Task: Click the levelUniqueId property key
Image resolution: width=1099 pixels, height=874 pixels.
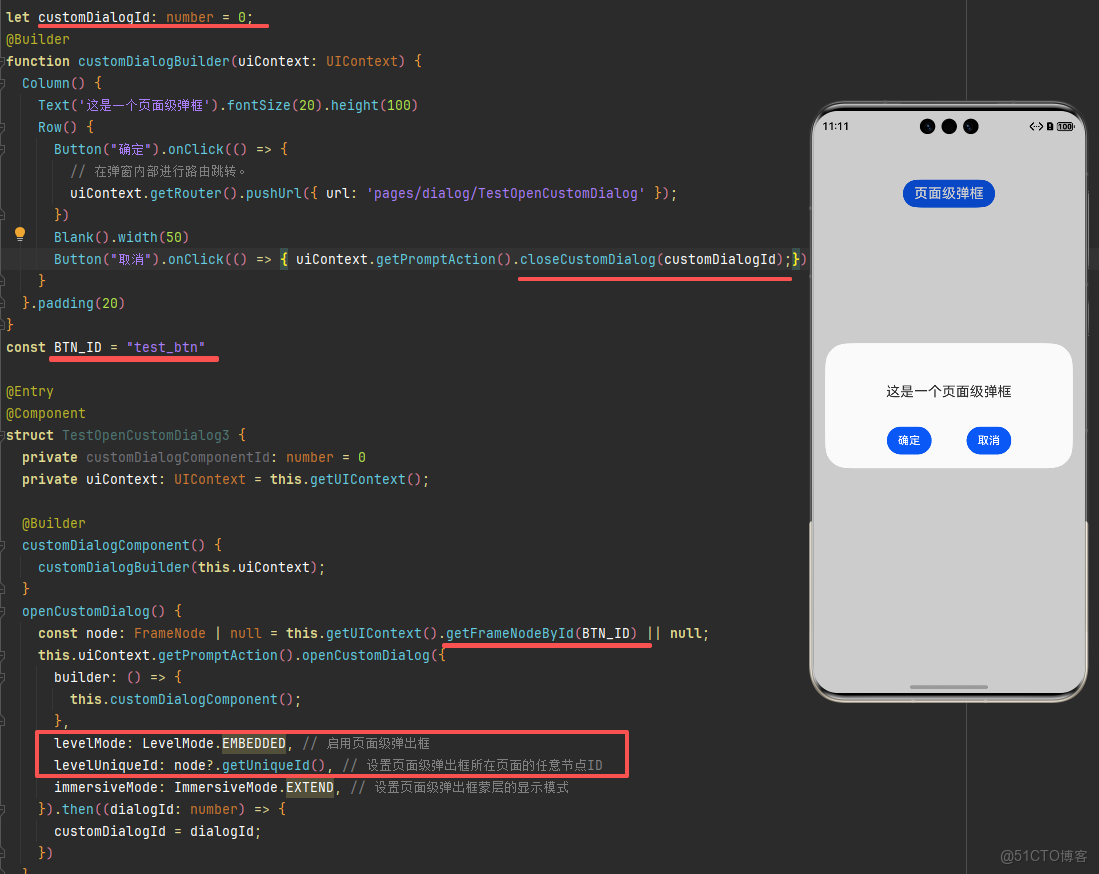Action: point(106,765)
